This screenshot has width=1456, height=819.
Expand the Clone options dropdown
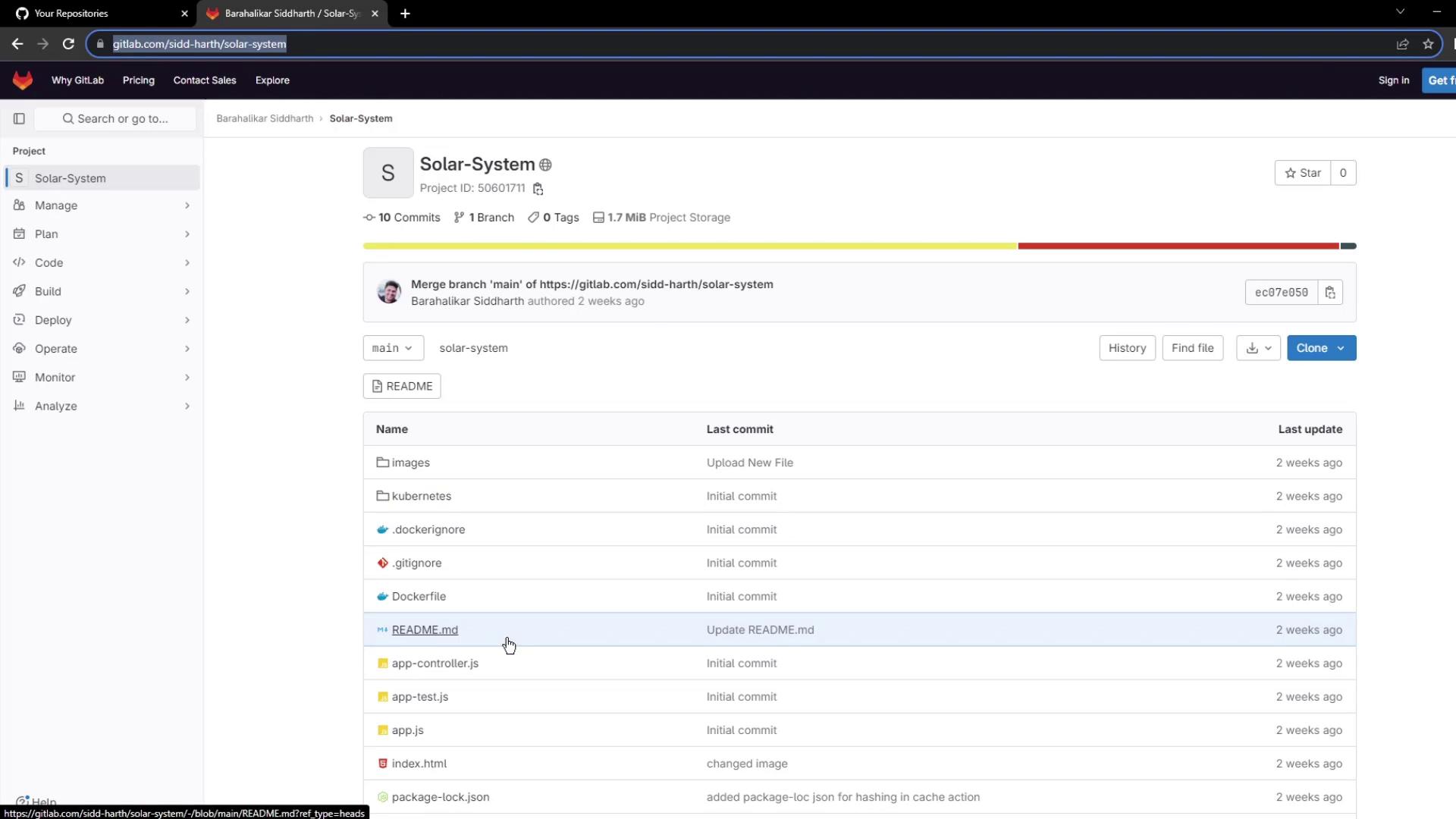tap(1321, 348)
